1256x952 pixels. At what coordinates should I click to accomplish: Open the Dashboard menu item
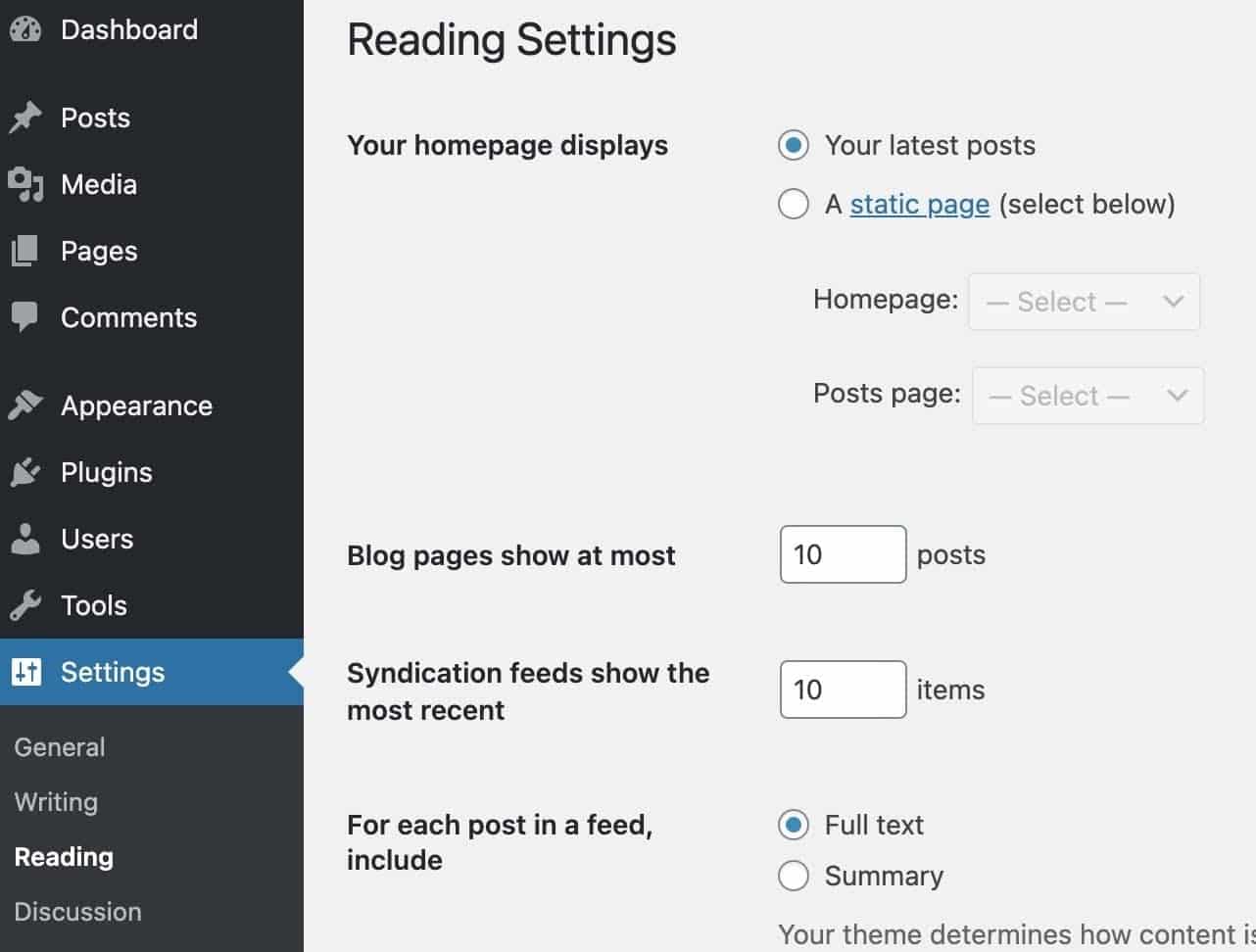click(152, 29)
